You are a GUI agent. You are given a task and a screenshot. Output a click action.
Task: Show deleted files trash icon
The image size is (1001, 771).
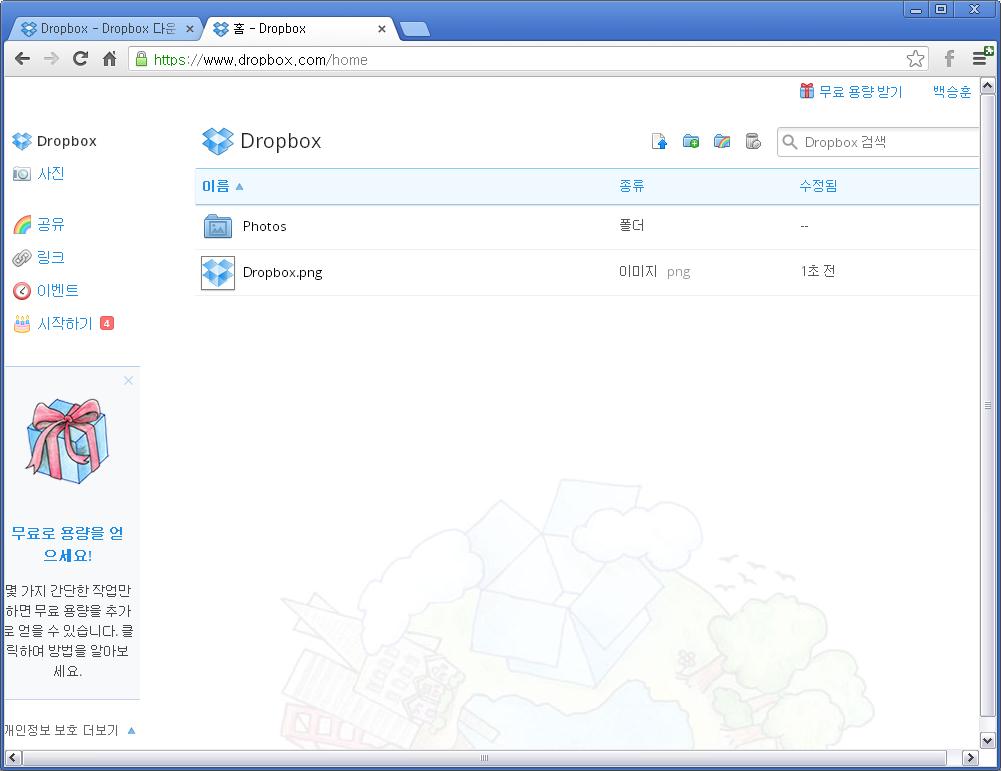pyautogui.click(x=753, y=141)
